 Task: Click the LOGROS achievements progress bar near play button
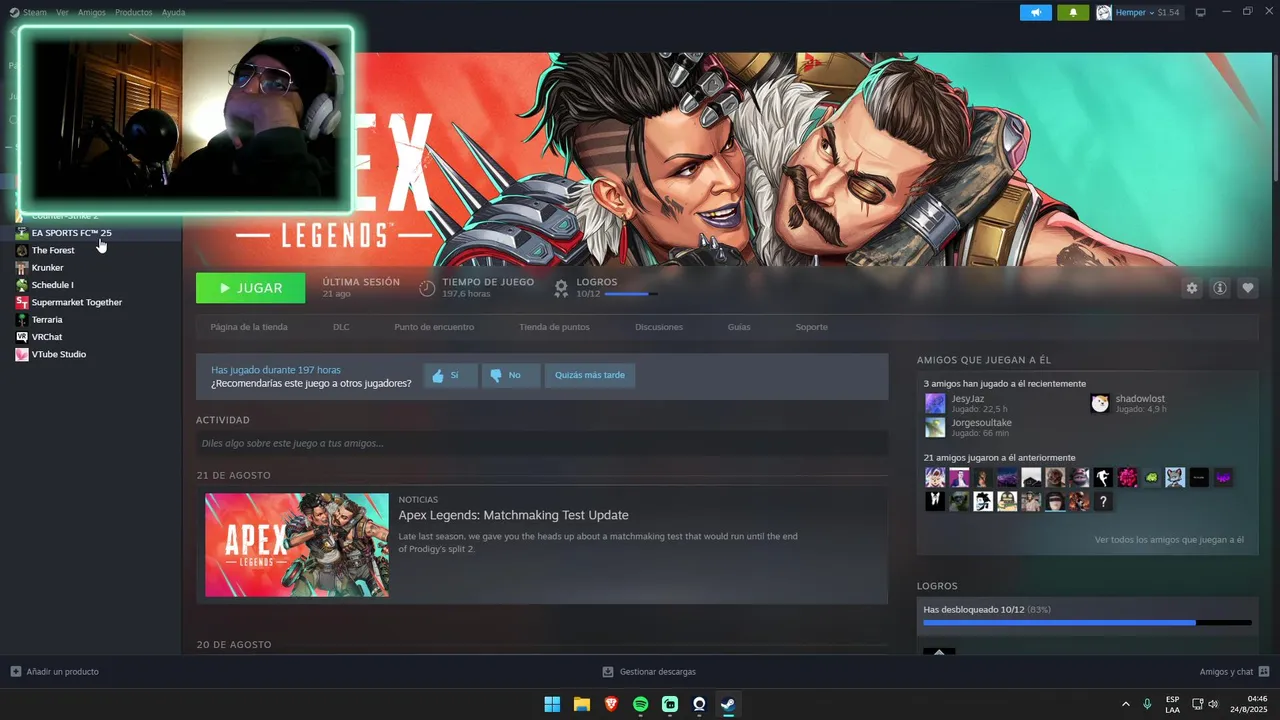[631, 294]
